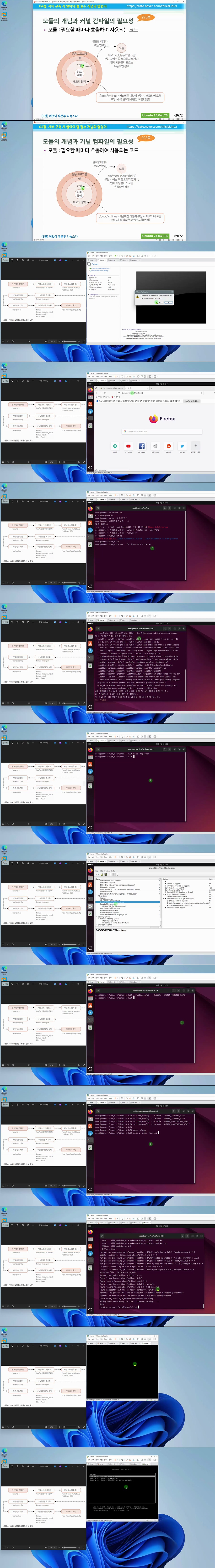Click the zoom slider in the diagram viewer
215x1568 pixels.
coord(67,342)
